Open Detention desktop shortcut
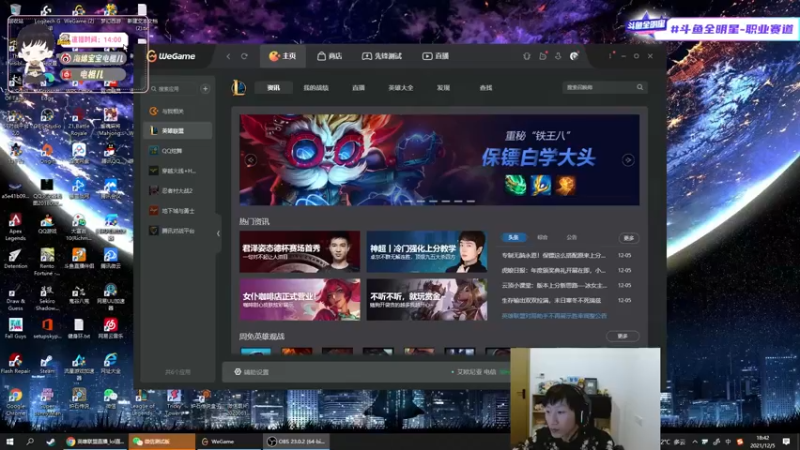 point(15,258)
